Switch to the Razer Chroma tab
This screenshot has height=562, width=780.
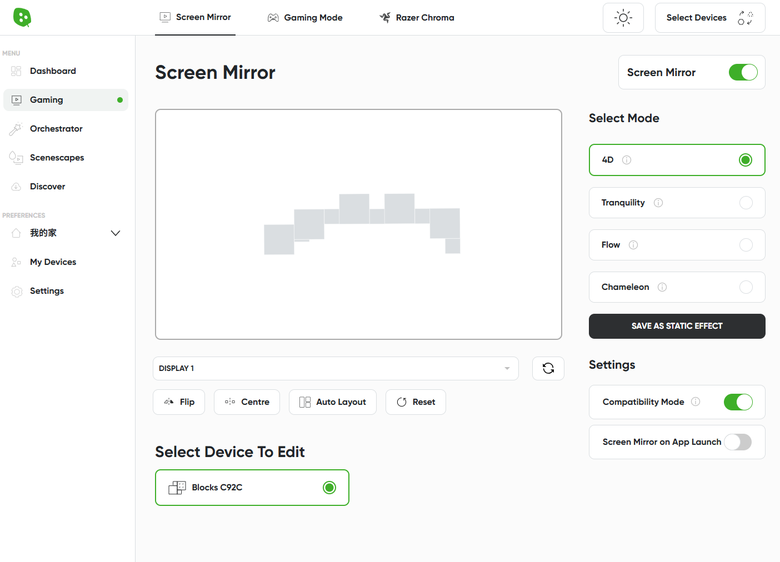tap(417, 18)
